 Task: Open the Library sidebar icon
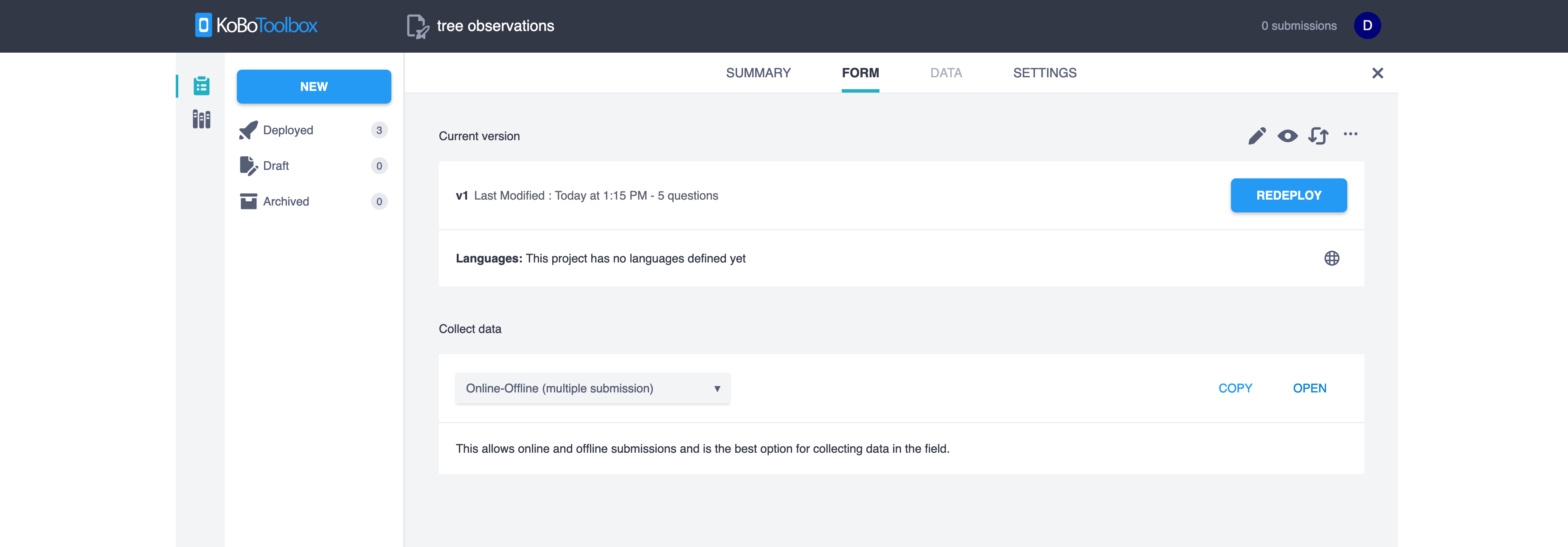point(202,119)
